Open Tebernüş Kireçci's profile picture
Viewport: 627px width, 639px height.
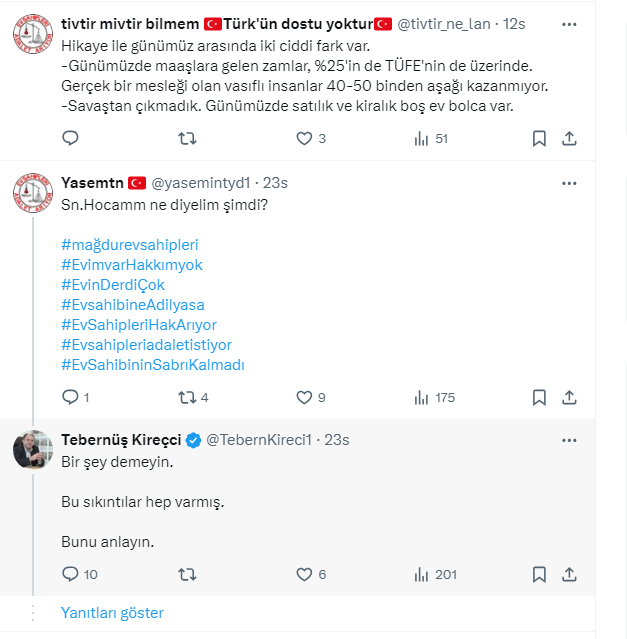tap(32, 450)
